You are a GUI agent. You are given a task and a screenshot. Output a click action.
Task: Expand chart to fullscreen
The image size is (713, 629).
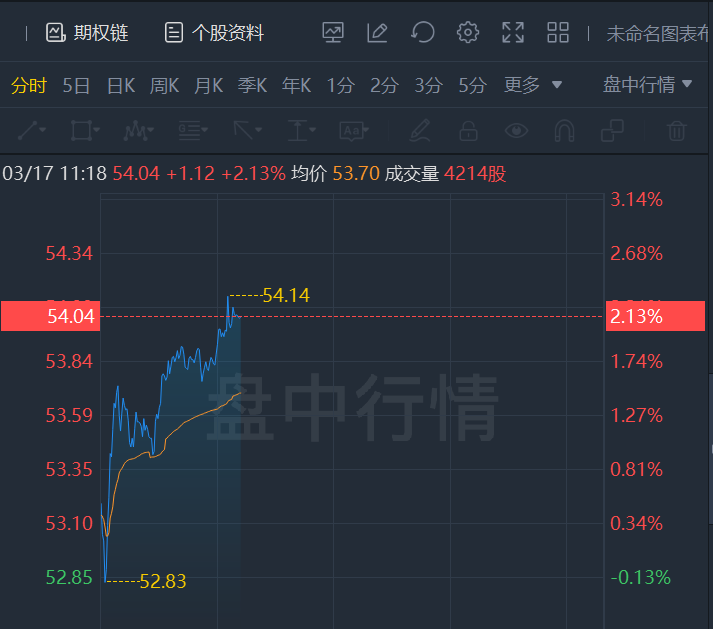point(513,33)
